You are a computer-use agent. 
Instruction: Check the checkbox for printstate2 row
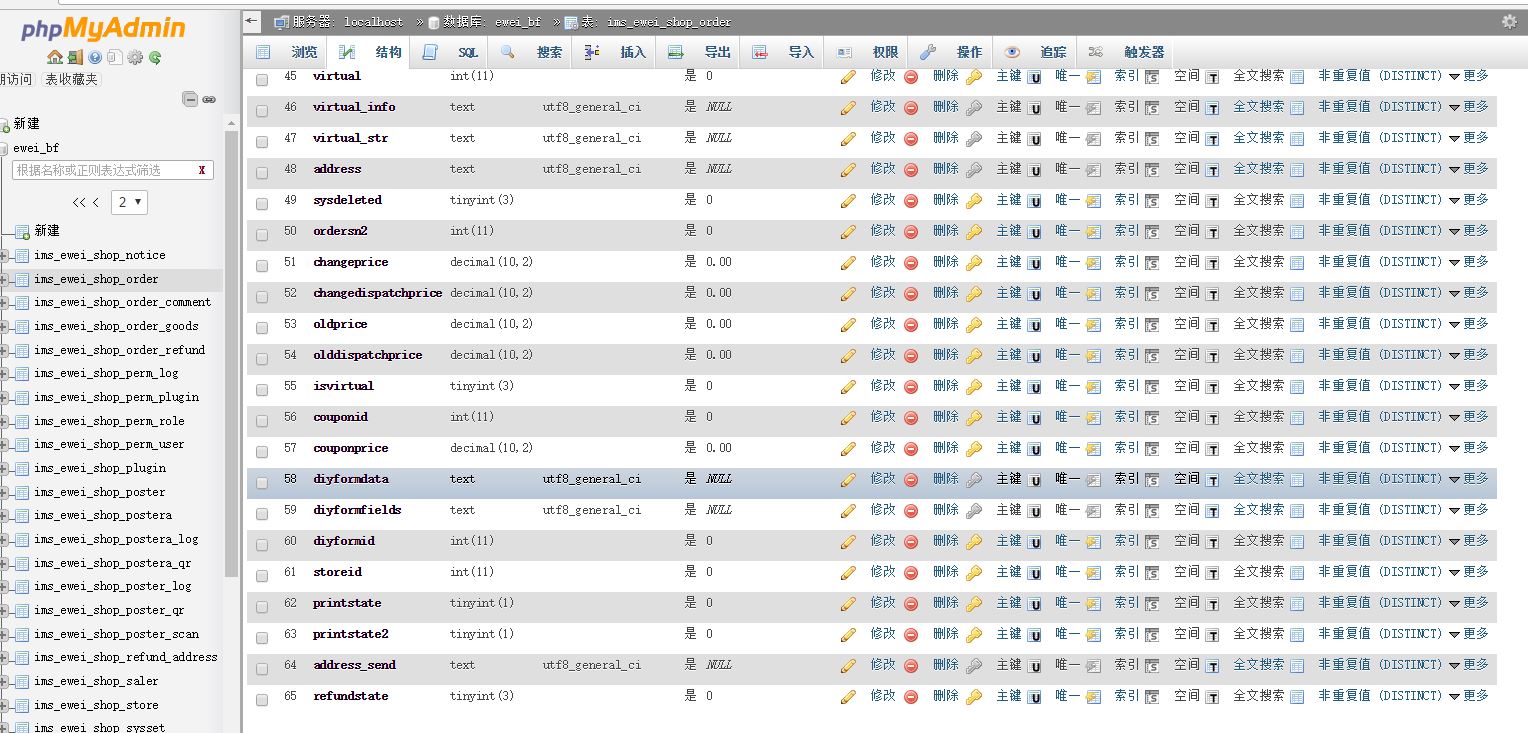[262, 637]
